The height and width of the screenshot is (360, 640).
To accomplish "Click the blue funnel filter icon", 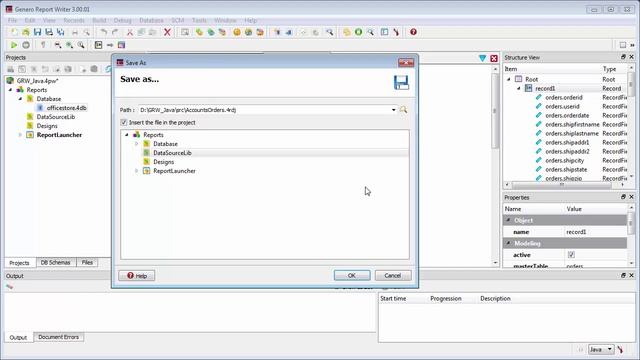I will [482, 58].
